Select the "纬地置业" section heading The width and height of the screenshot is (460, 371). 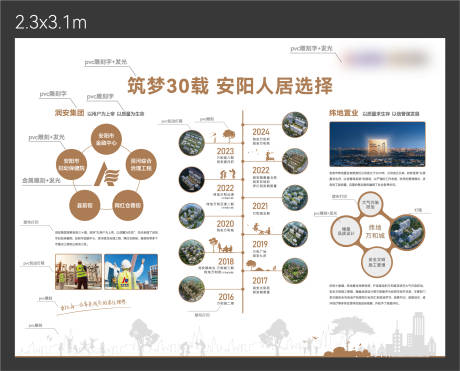click(x=344, y=113)
